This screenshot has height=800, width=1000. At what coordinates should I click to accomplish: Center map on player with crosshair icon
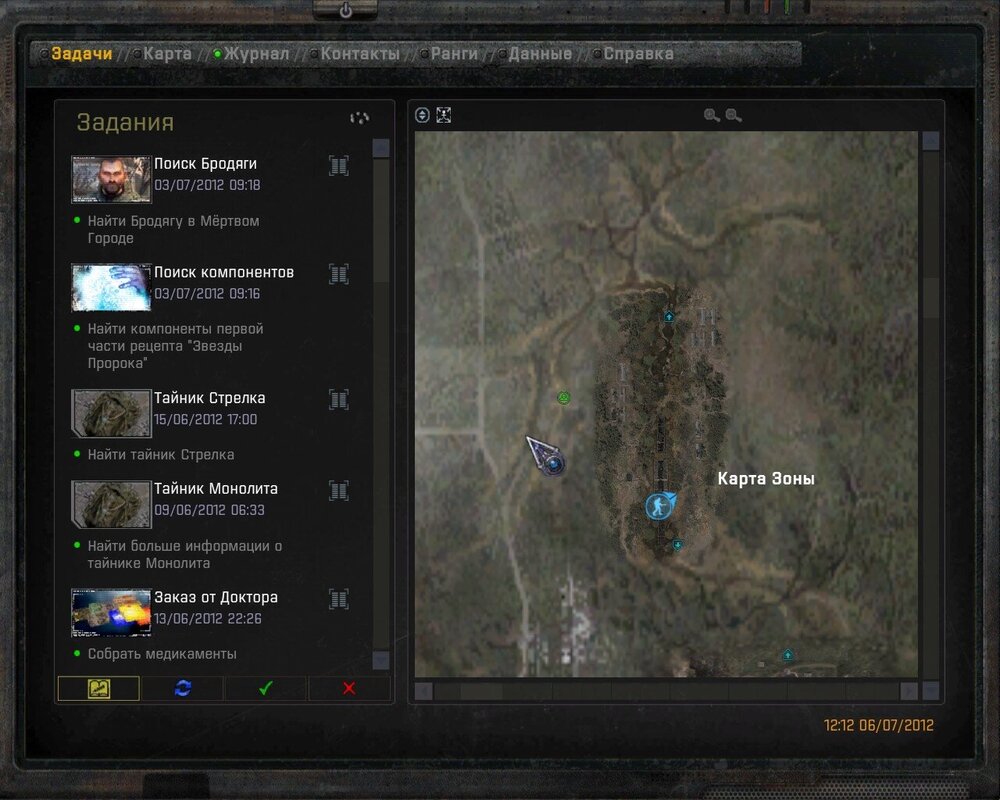444,115
